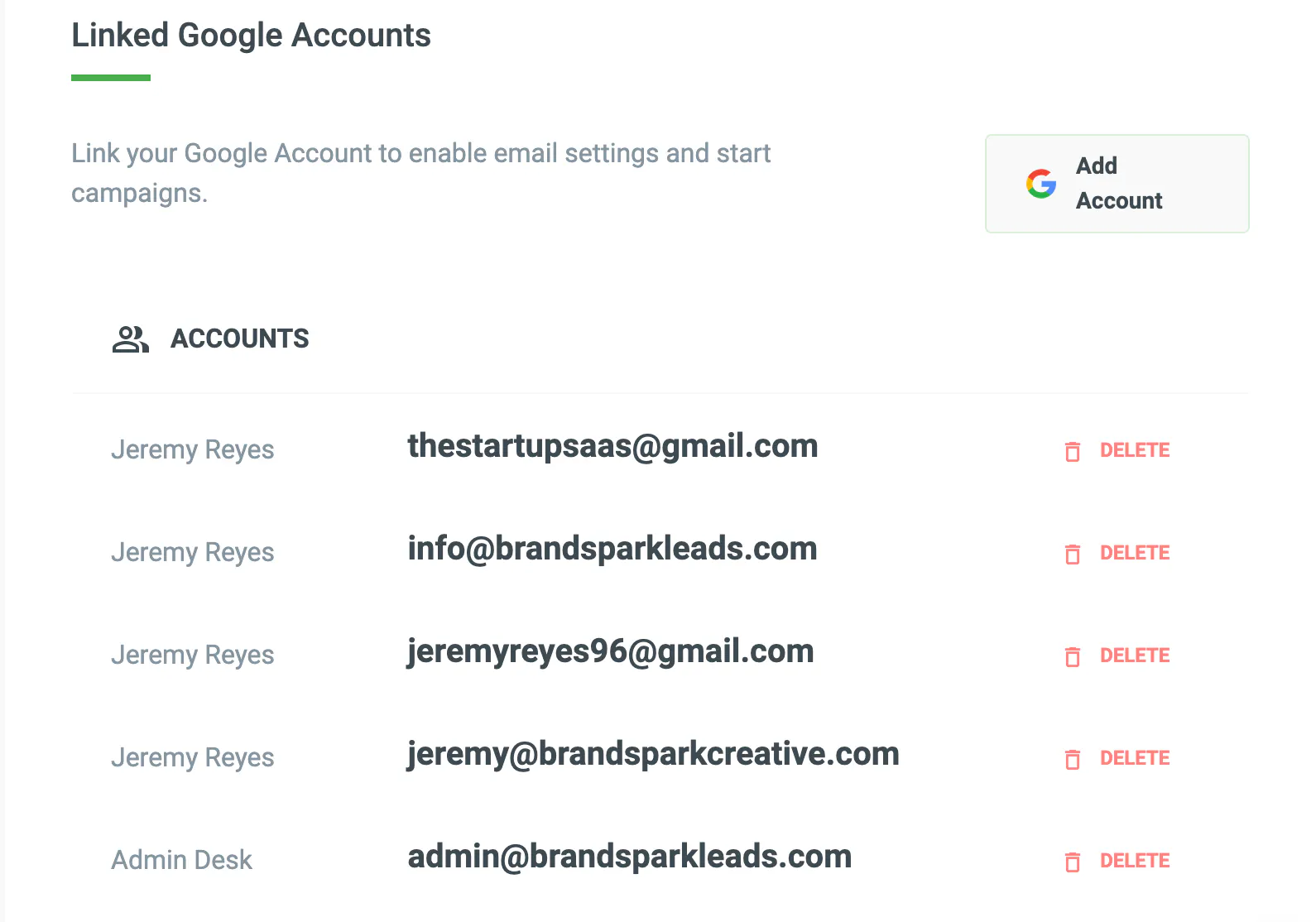This screenshot has width=1316, height=922.
Task: Select the info@brandsparkleads.com email address
Action: tap(612, 550)
